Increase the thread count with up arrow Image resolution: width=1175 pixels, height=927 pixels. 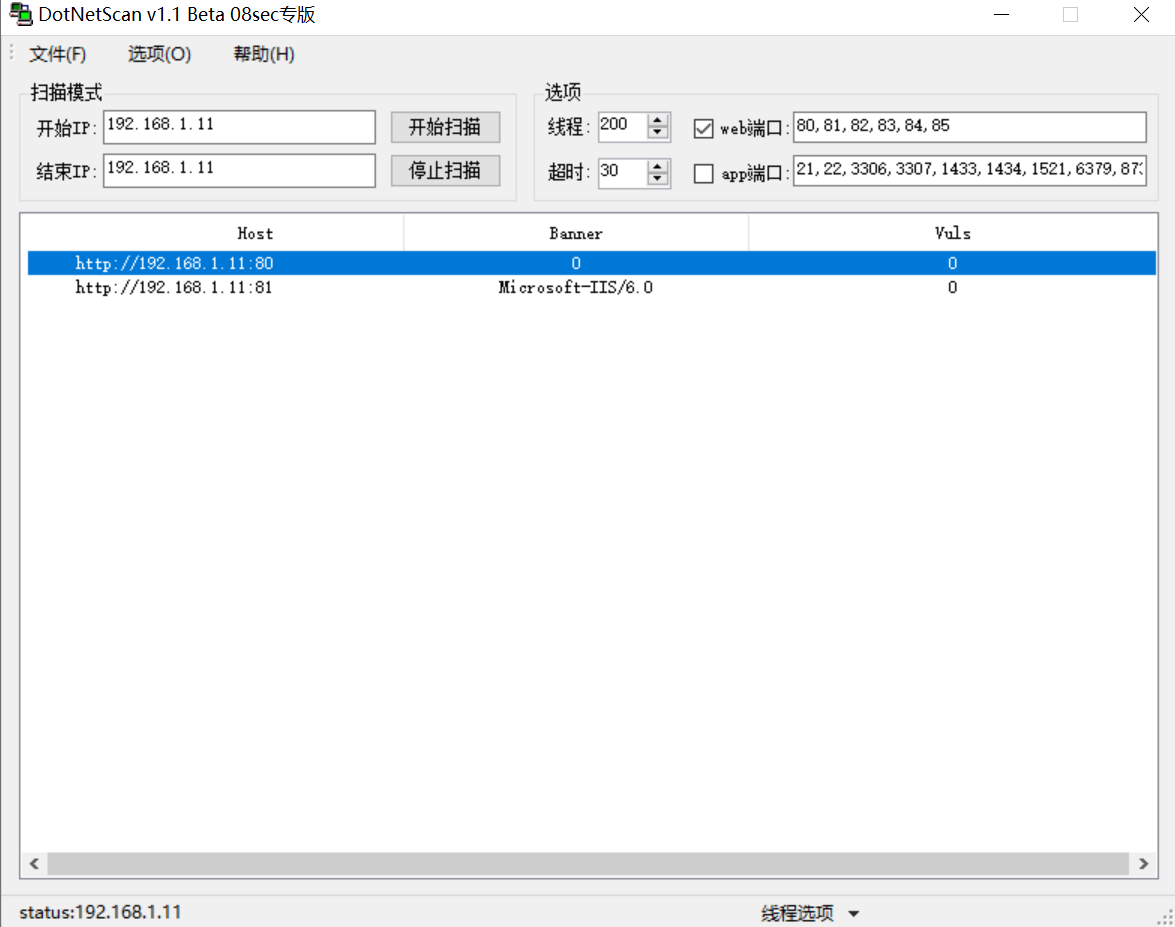(657, 121)
